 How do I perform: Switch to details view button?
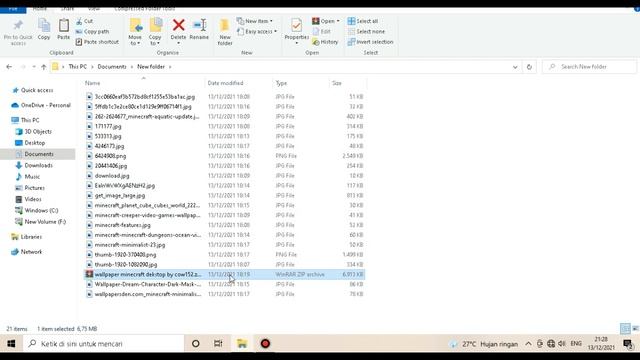tap(625, 328)
